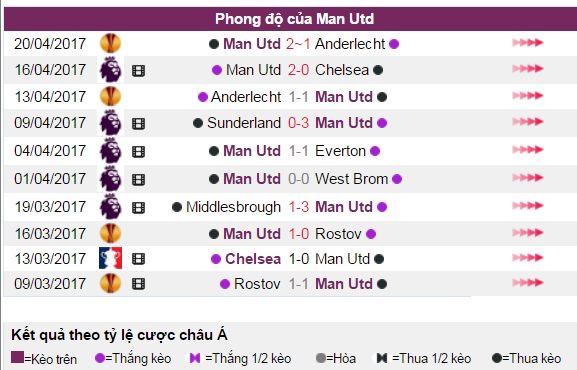
Task: Expand details arrows for the 09/04/2017 Sunderland match
Action: click(528, 122)
